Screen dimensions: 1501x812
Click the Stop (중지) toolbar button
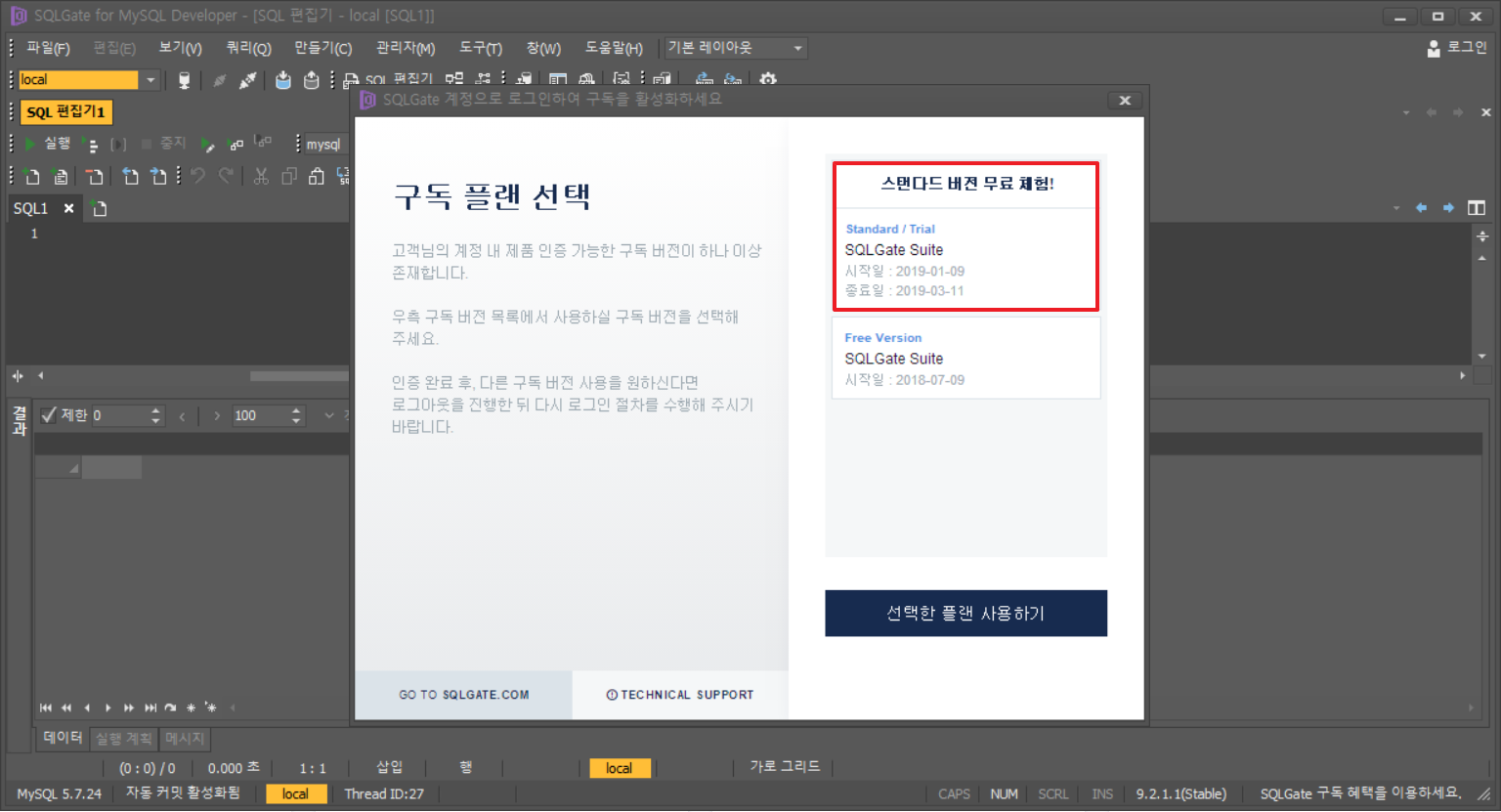[x=163, y=144]
